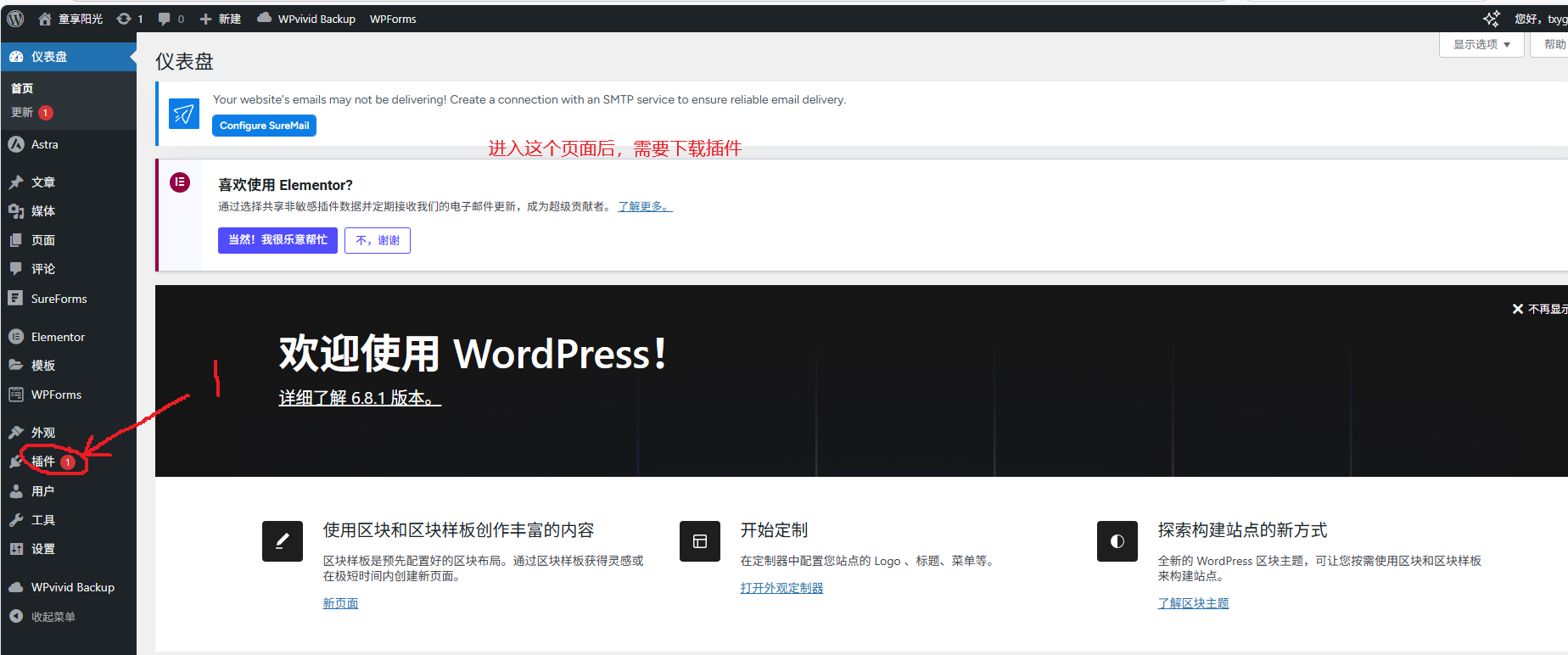Open 模板 menu label
The width and height of the screenshot is (1568, 655).
pyautogui.click(x=43, y=366)
